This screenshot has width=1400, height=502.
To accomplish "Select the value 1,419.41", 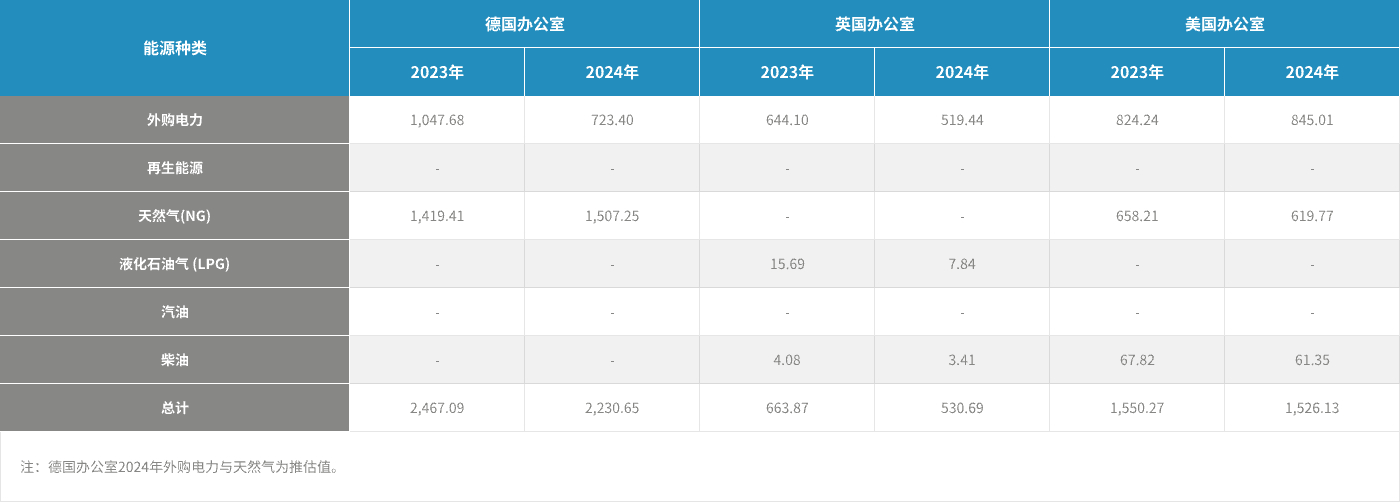I will (x=437, y=216).
